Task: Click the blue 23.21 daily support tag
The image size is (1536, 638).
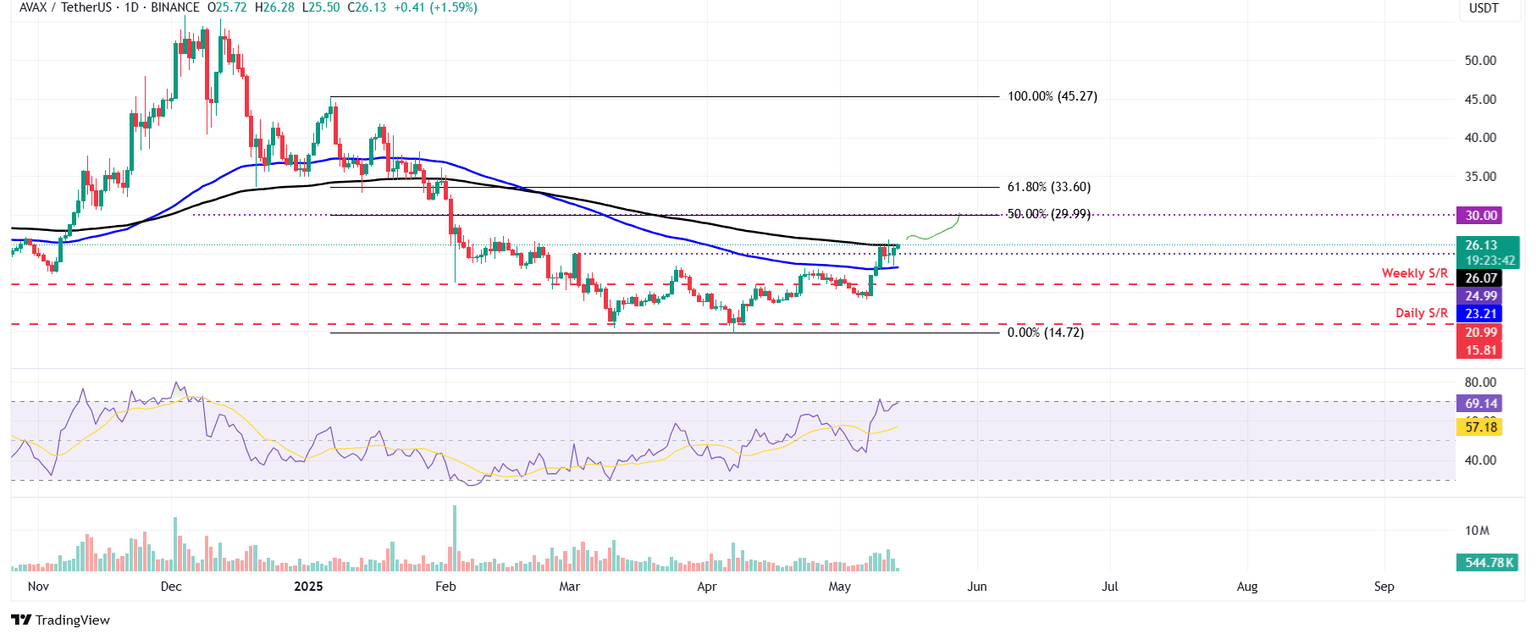Action: coord(1479,313)
